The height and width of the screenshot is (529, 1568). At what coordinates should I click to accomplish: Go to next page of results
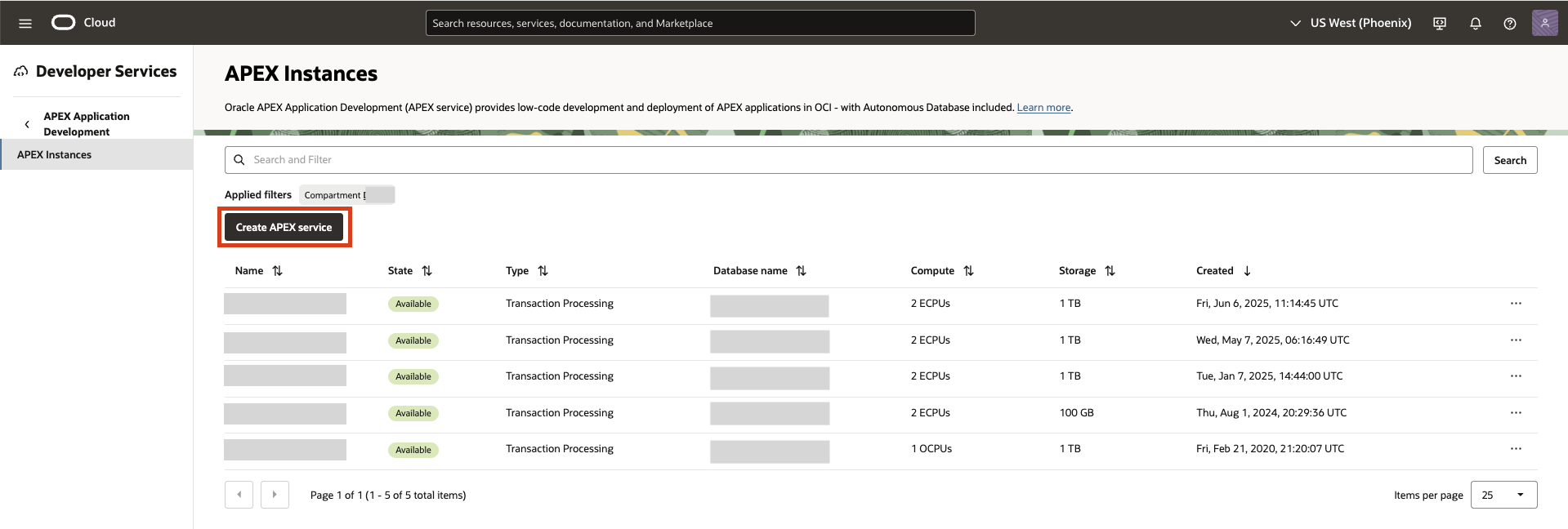[x=275, y=495]
